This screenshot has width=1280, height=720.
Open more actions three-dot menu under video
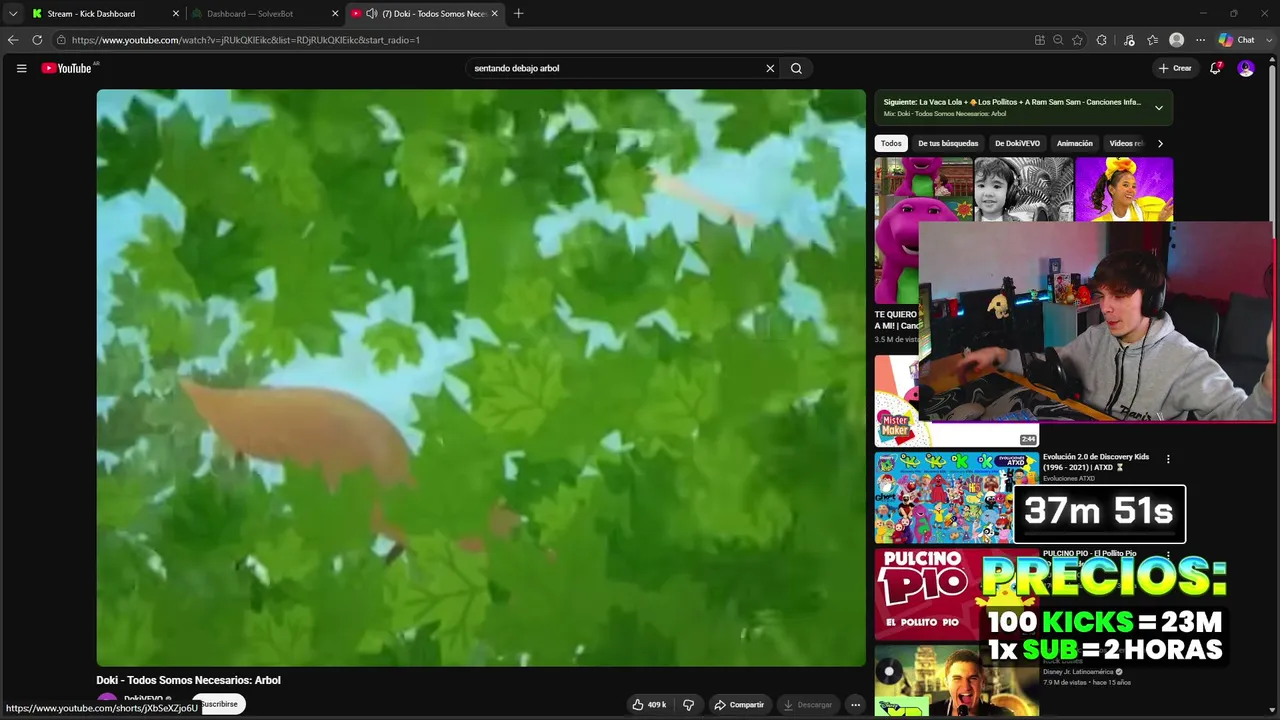(855, 705)
